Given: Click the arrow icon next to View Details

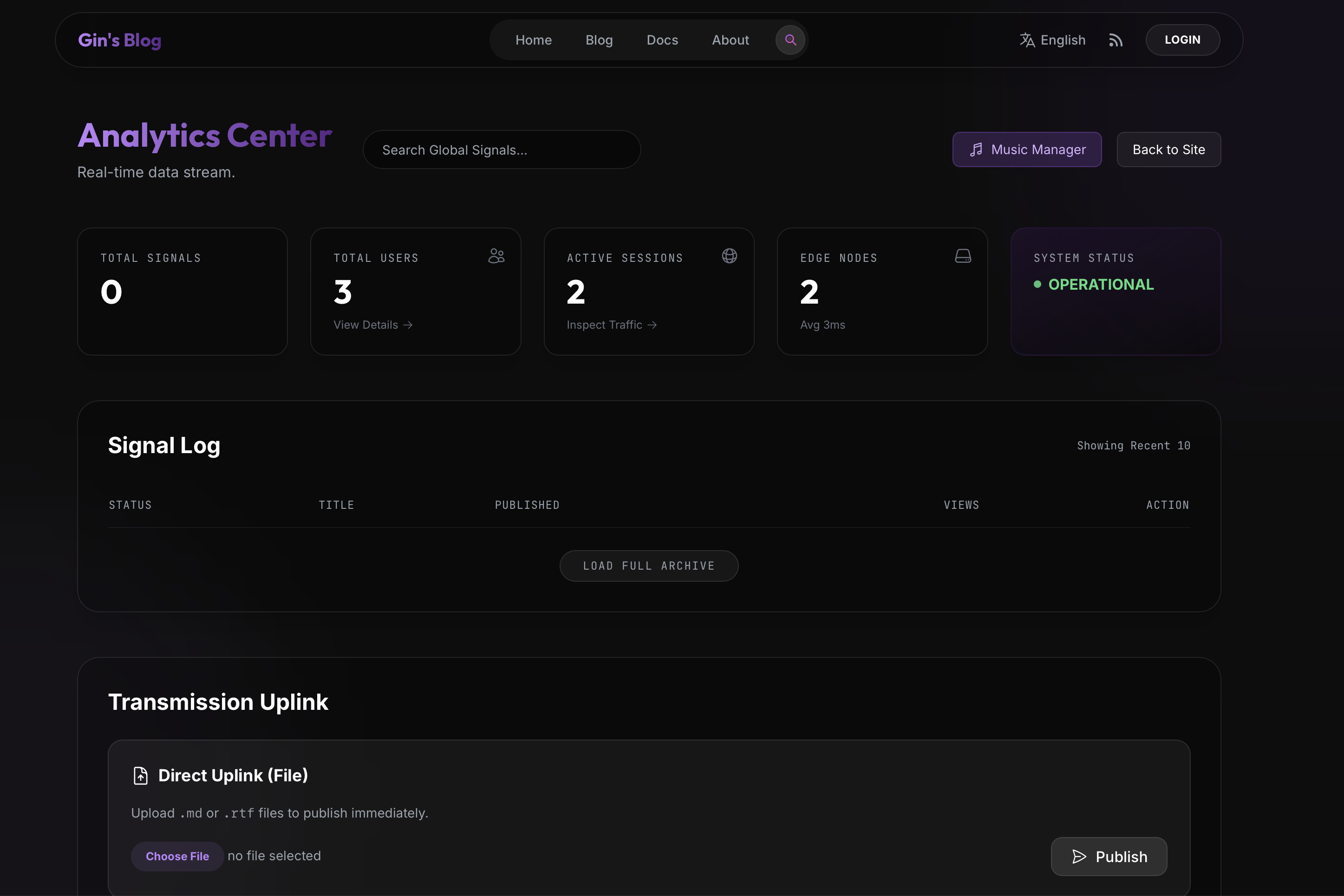Looking at the screenshot, I should (x=408, y=325).
